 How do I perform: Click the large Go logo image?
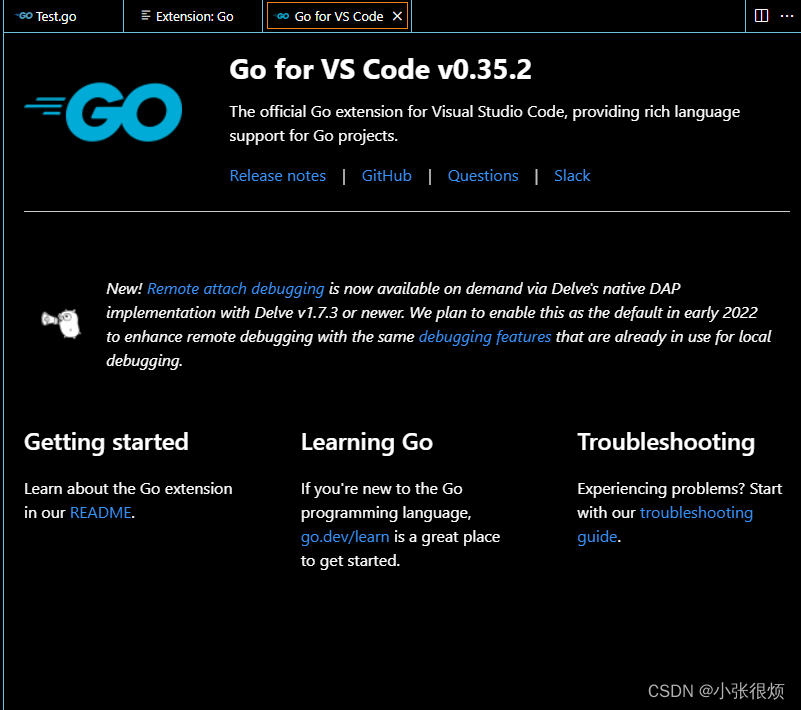103,112
